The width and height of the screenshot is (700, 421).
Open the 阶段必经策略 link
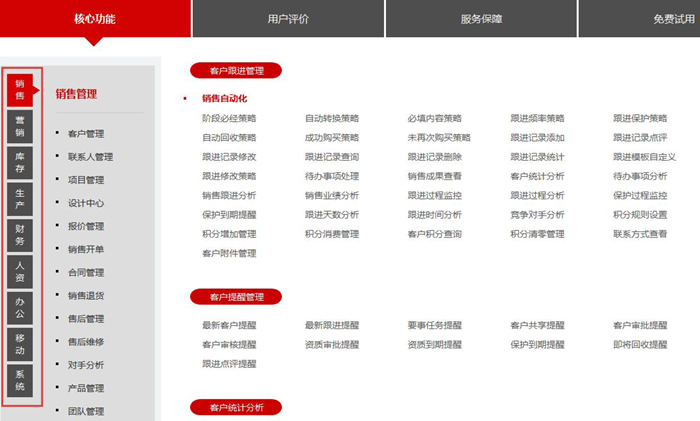[x=229, y=118]
